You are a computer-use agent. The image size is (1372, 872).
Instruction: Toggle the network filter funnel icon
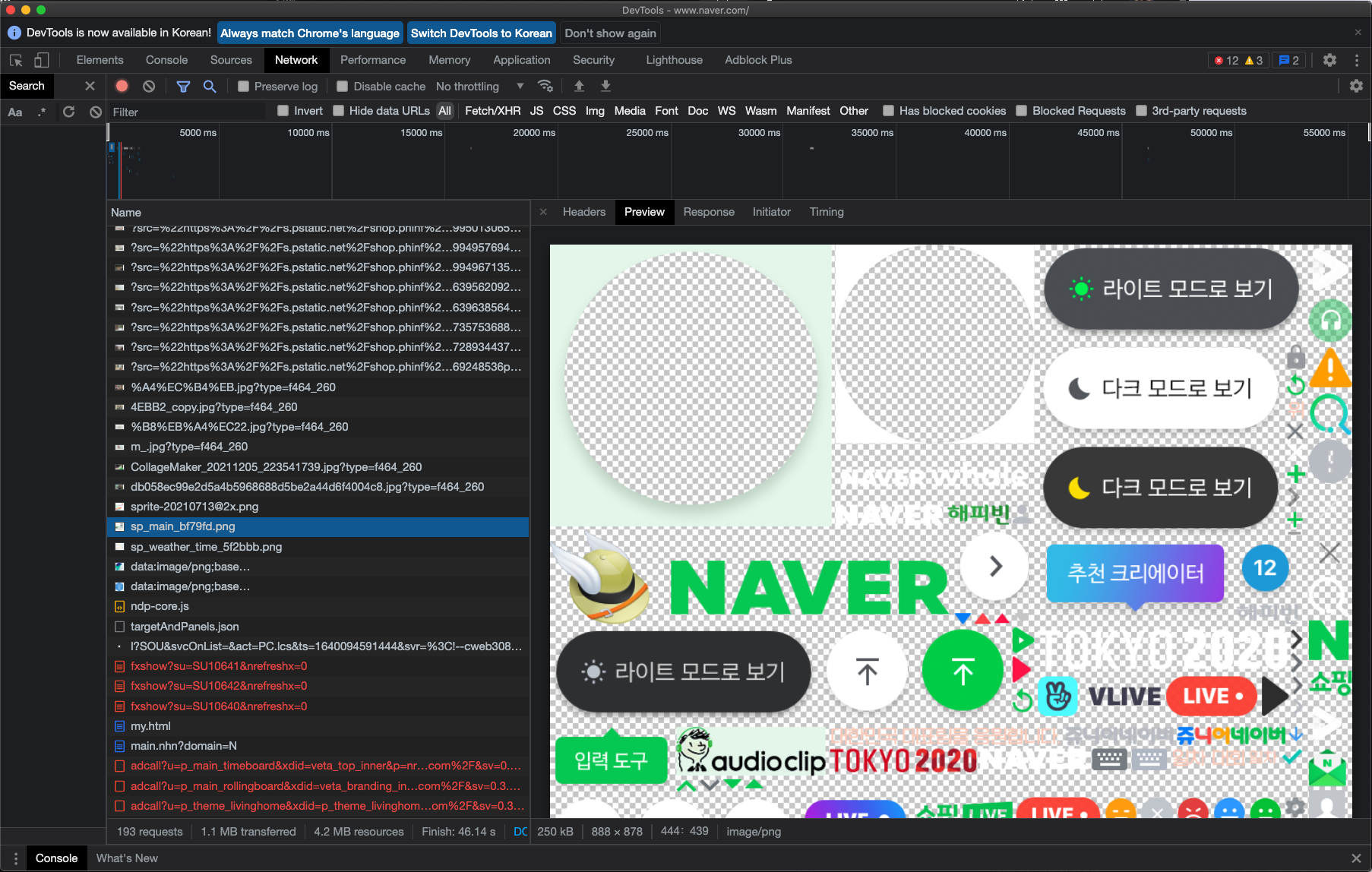tap(183, 87)
